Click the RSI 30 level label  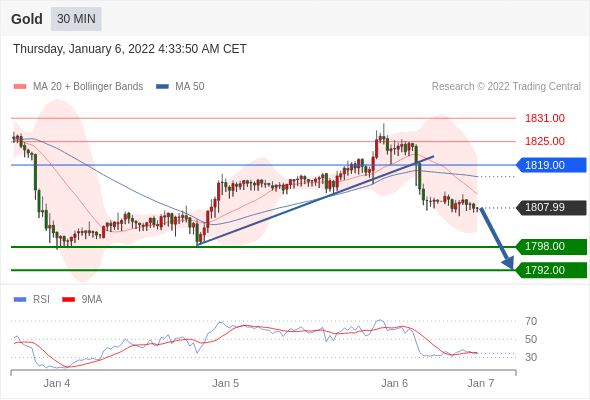tap(531, 357)
